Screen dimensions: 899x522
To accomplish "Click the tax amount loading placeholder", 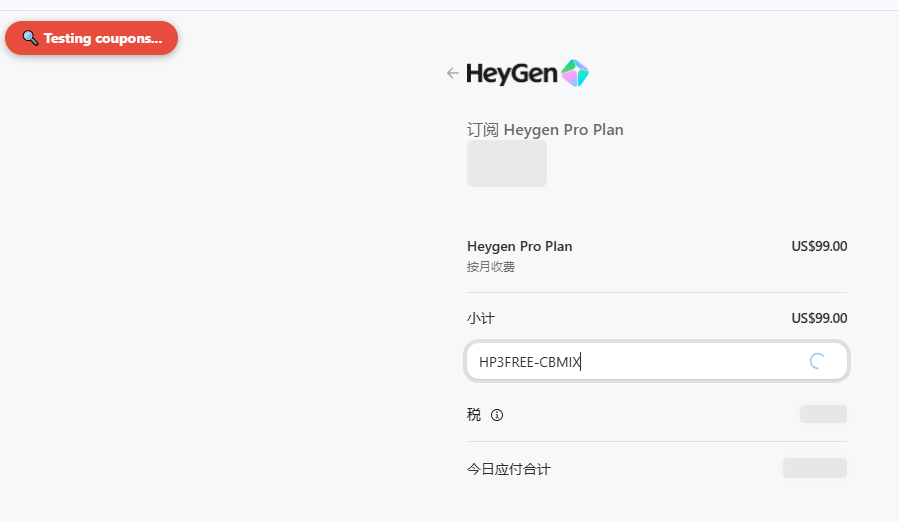I will [x=823, y=414].
